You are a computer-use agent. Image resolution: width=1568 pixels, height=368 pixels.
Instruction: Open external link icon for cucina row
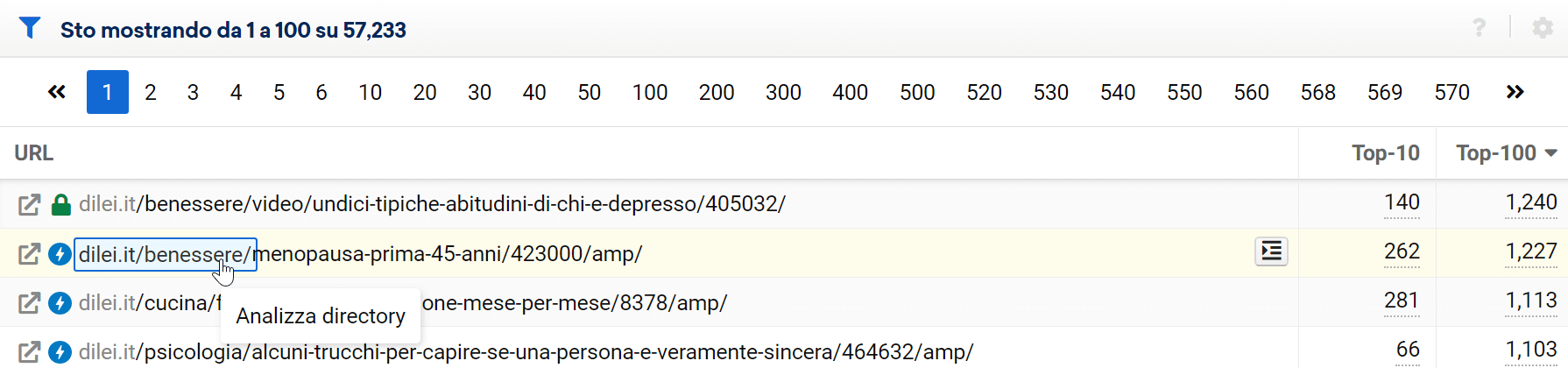click(x=29, y=303)
